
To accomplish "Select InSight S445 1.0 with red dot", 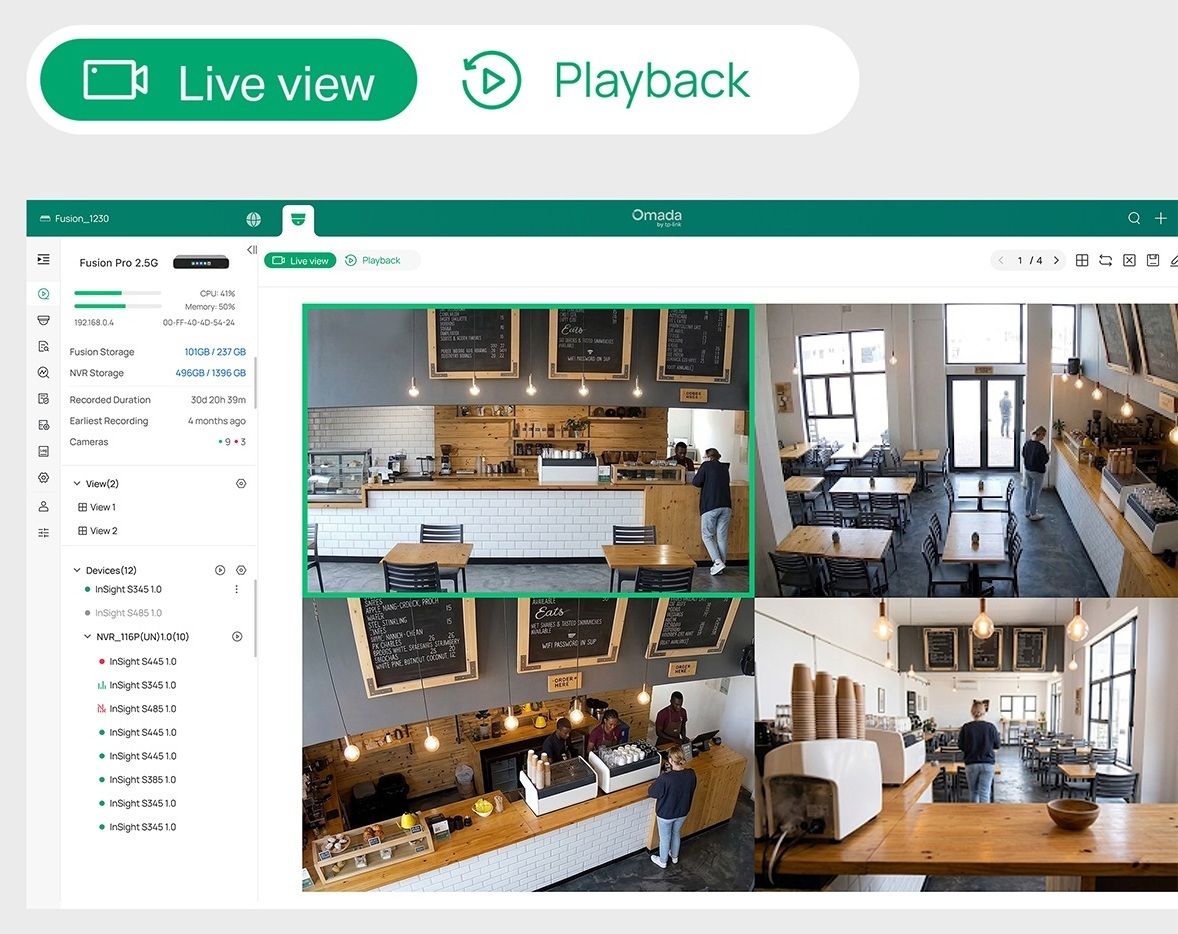I will point(137,662).
